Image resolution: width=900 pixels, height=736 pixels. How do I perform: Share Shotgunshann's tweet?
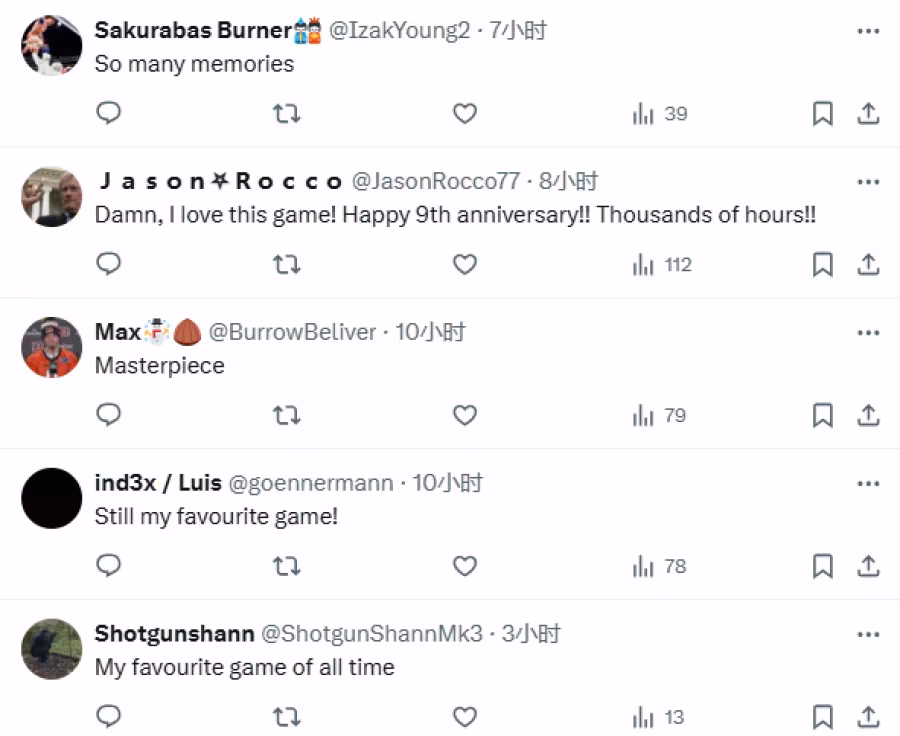click(868, 717)
